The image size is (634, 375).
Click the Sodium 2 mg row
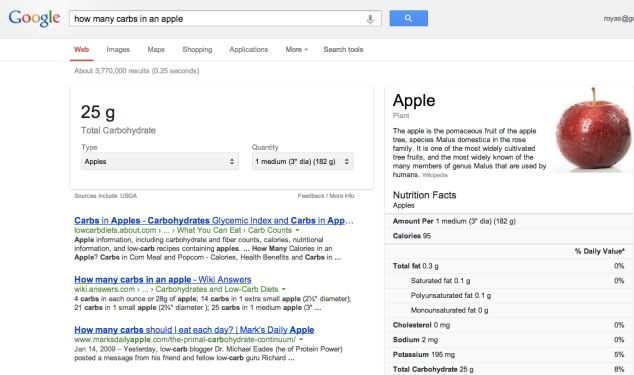(509, 340)
